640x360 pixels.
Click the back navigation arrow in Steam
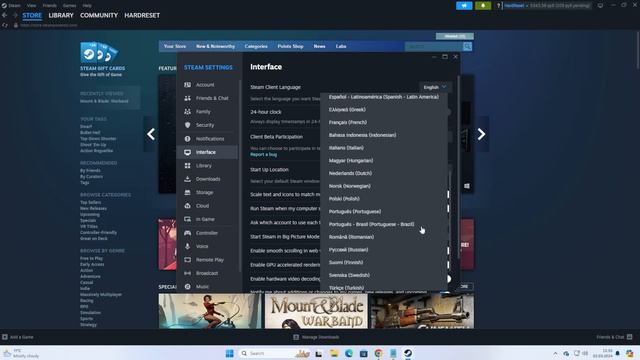point(4,15)
